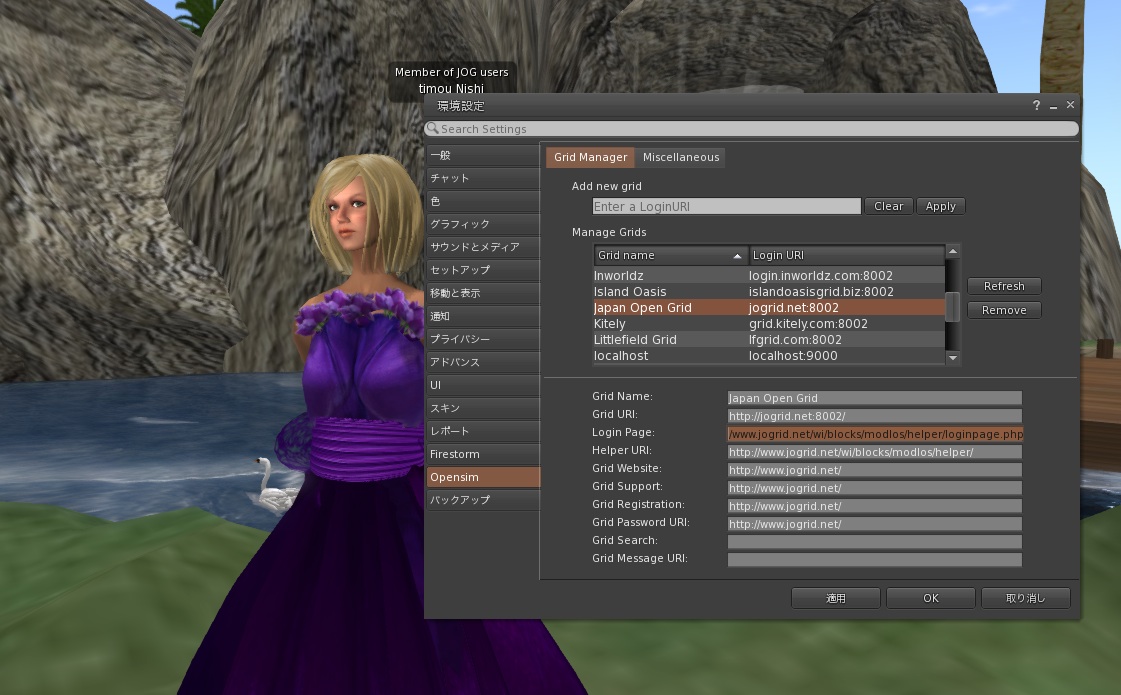Open the 移動と表示 preferences category
1121x695 pixels.
click(483, 293)
